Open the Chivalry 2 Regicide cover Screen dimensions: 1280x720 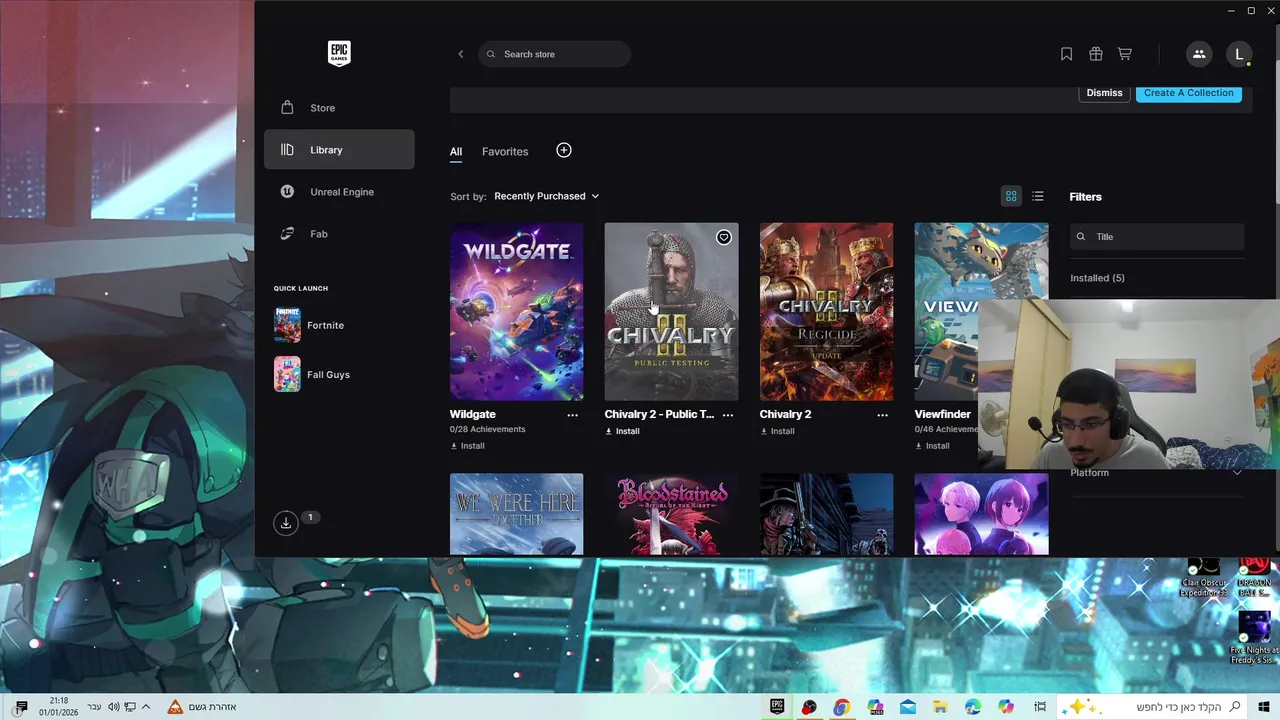[x=826, y=311]
